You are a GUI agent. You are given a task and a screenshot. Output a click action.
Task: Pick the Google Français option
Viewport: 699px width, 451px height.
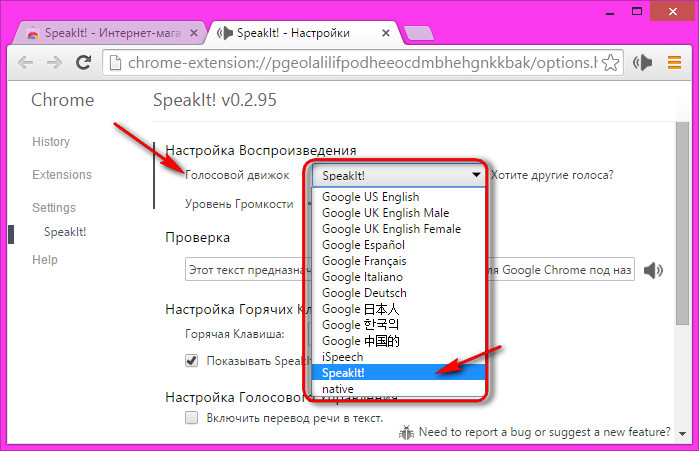[x=398, y=261]
